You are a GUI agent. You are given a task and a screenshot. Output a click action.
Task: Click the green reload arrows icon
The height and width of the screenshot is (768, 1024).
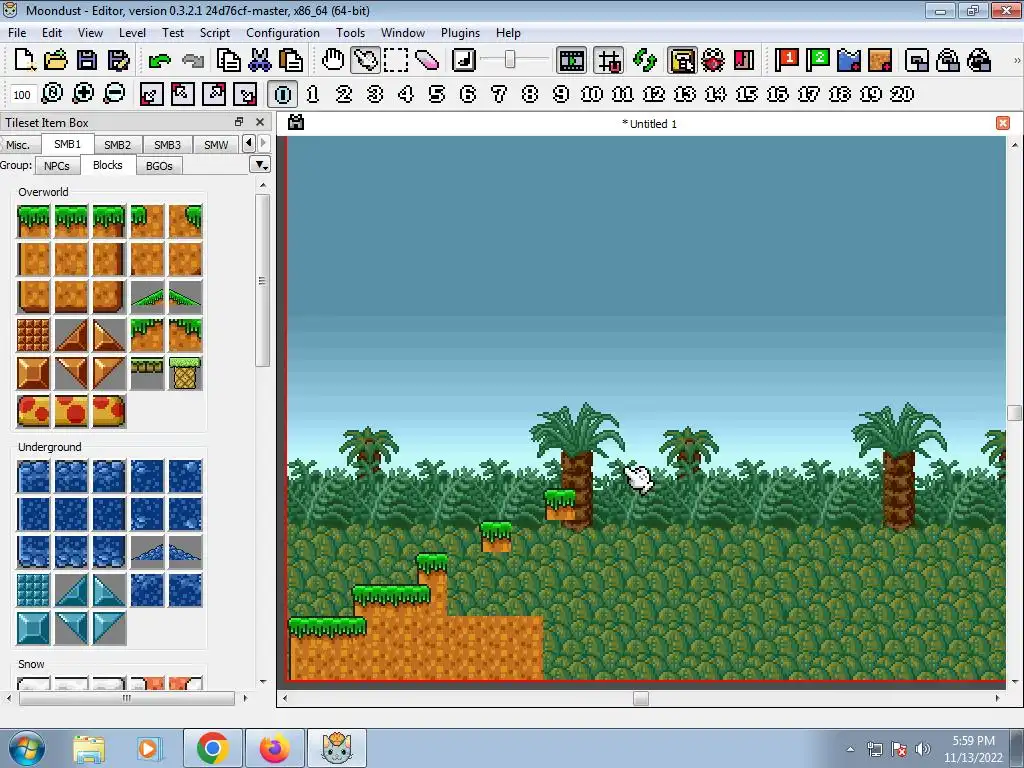pos(645,60)
